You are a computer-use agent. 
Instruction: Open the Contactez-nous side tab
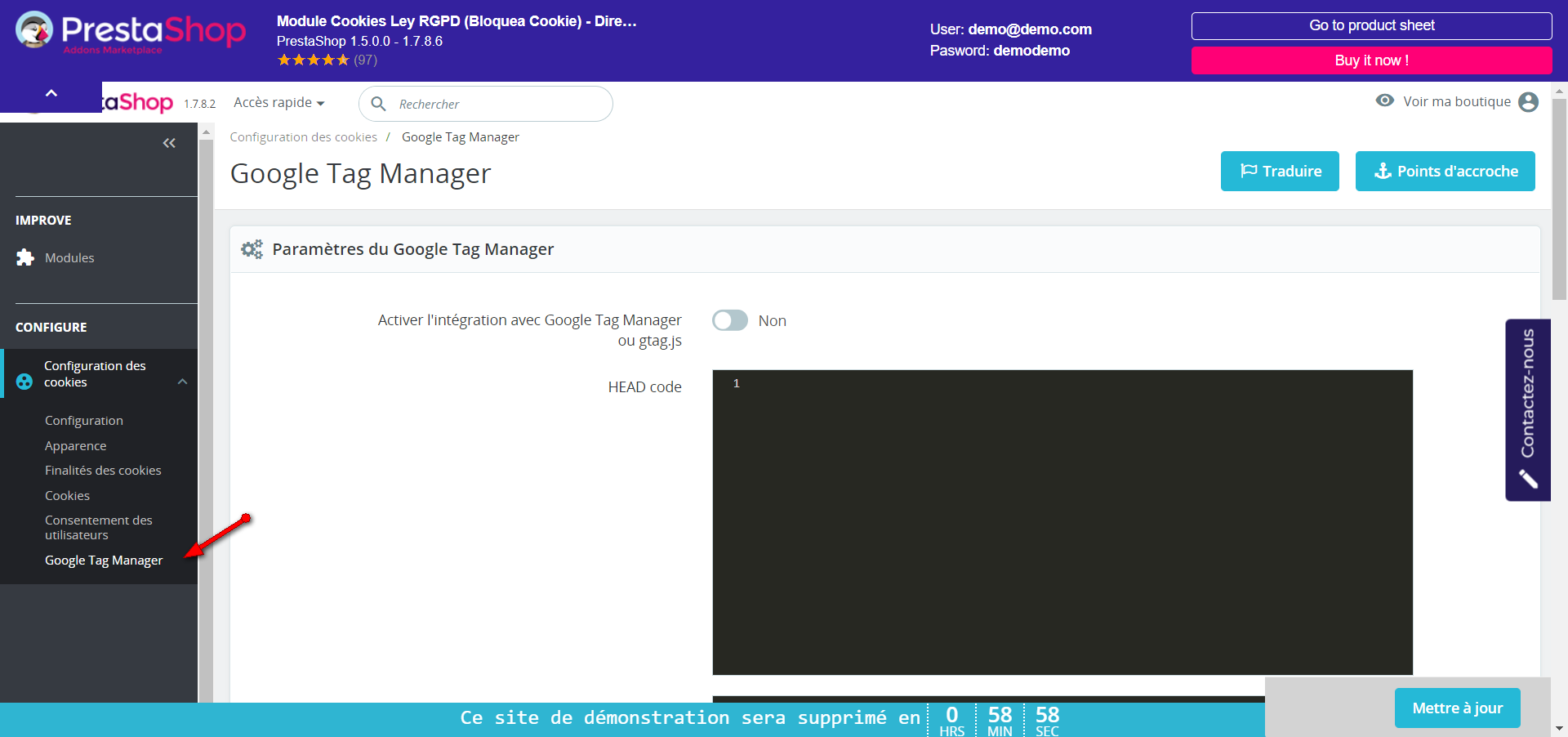coord(1528,409)
